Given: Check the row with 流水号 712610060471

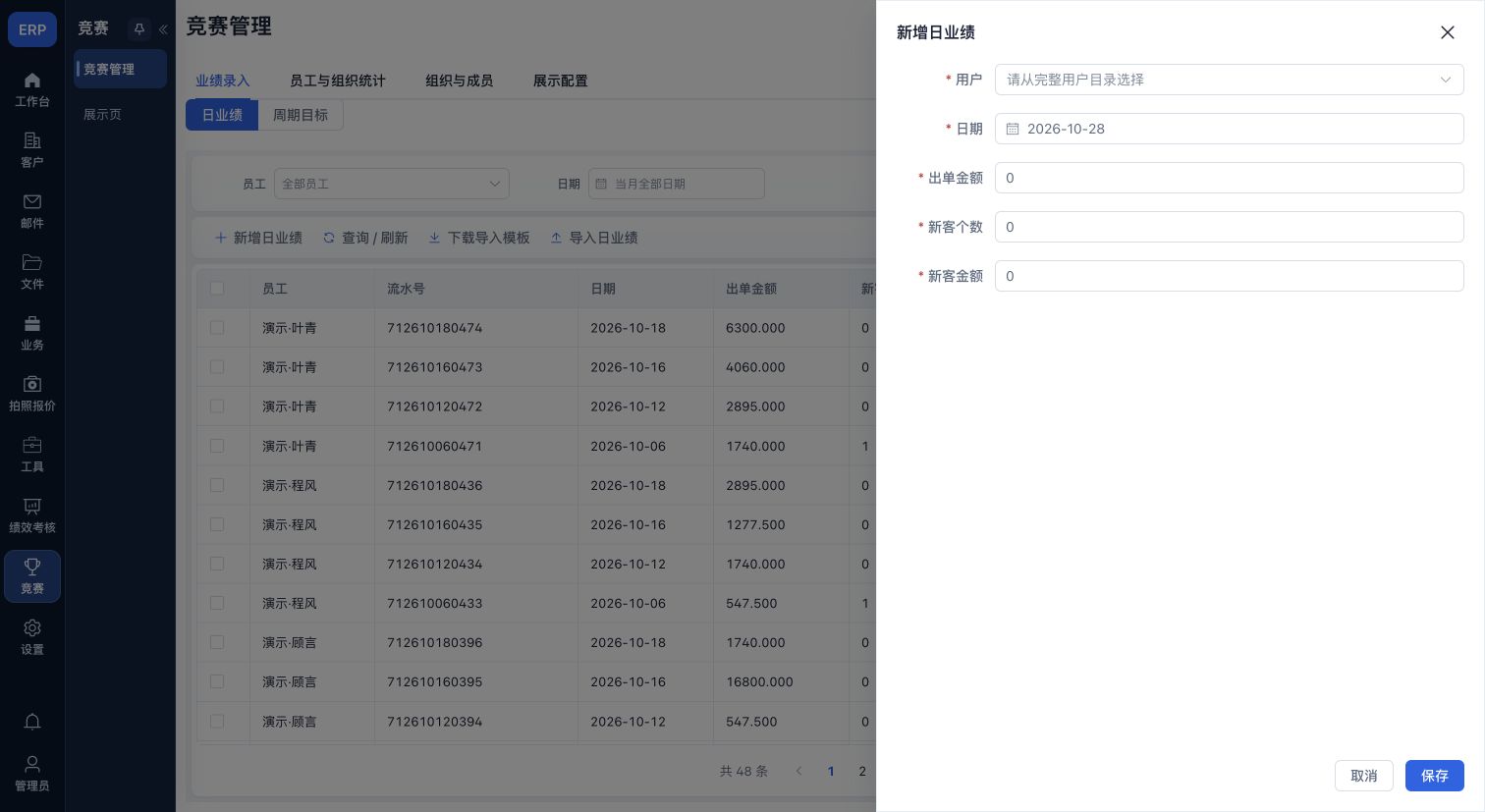Looking at the screenshot, I should coord(217,446).
